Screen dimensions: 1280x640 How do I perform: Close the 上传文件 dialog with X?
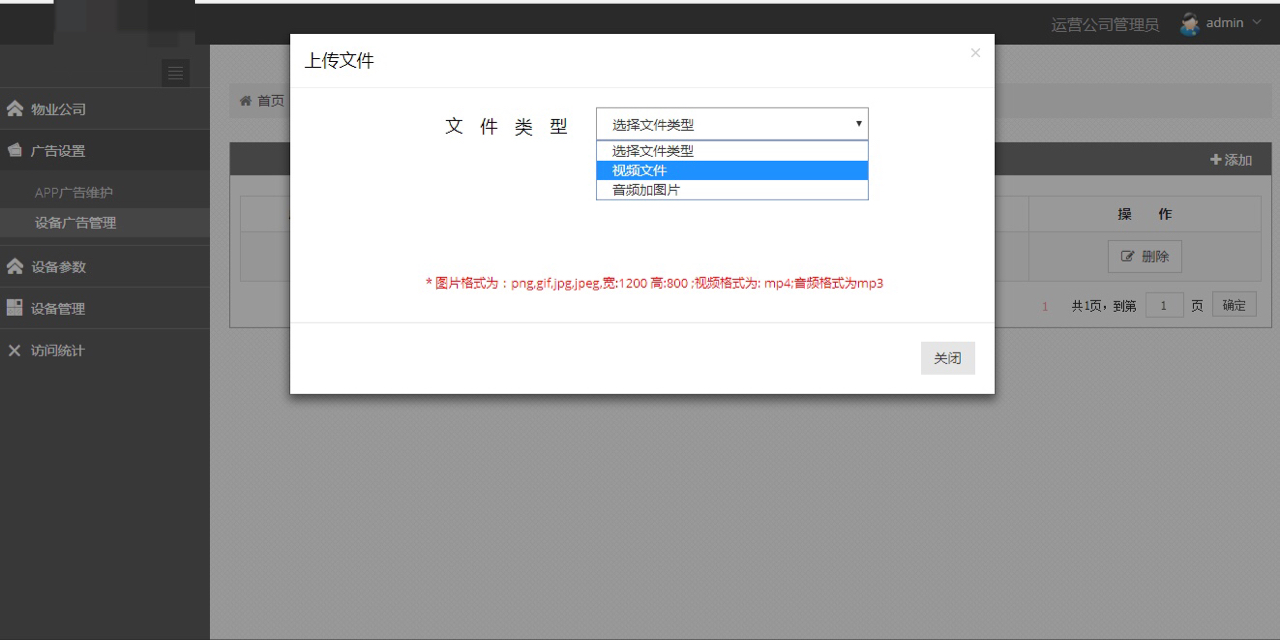975,53
